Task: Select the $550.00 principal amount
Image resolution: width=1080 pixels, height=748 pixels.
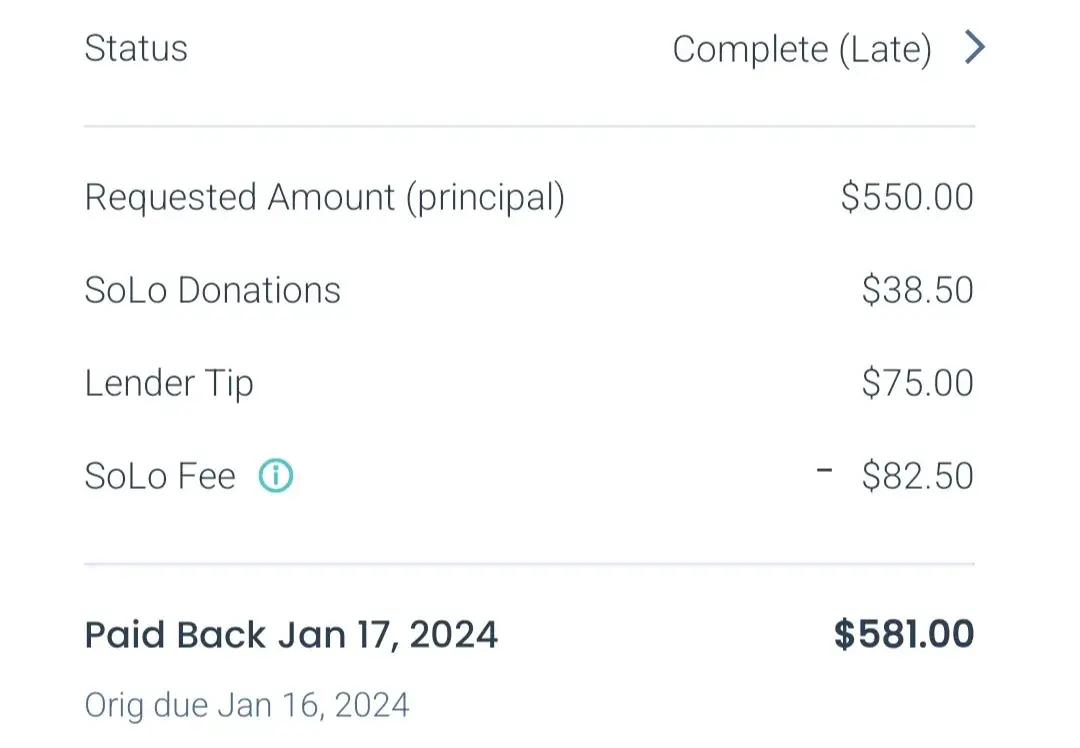Action: point(906,197)
